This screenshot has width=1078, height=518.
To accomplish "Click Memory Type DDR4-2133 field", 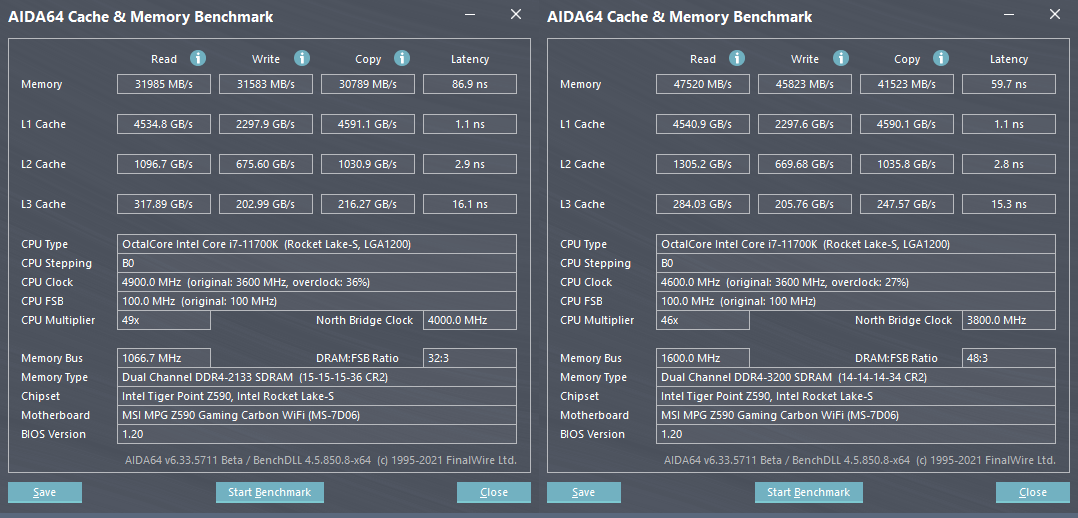I will click(317, 377).
